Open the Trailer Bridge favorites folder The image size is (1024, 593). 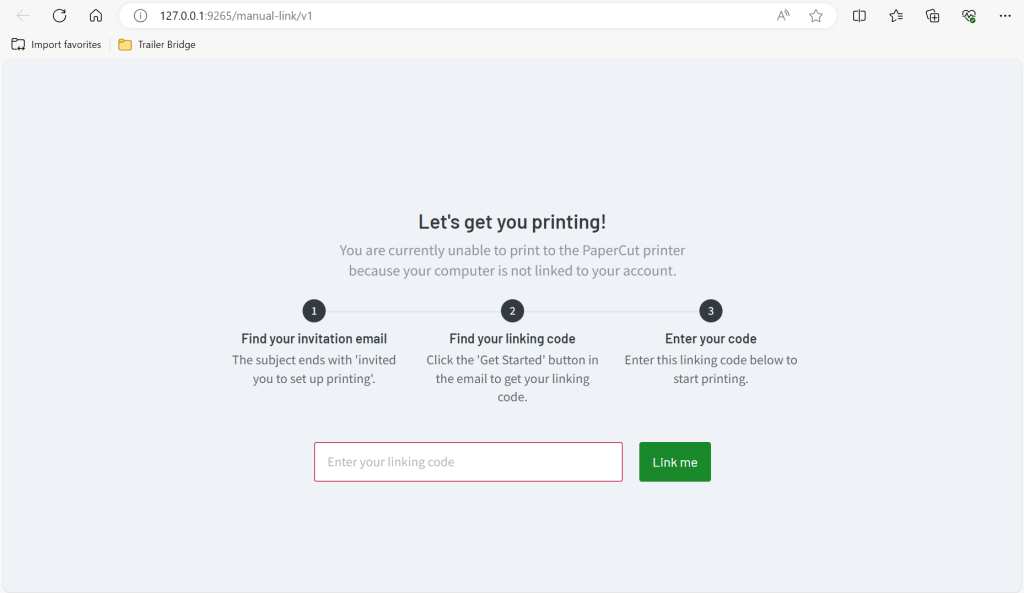click(157, 44)
